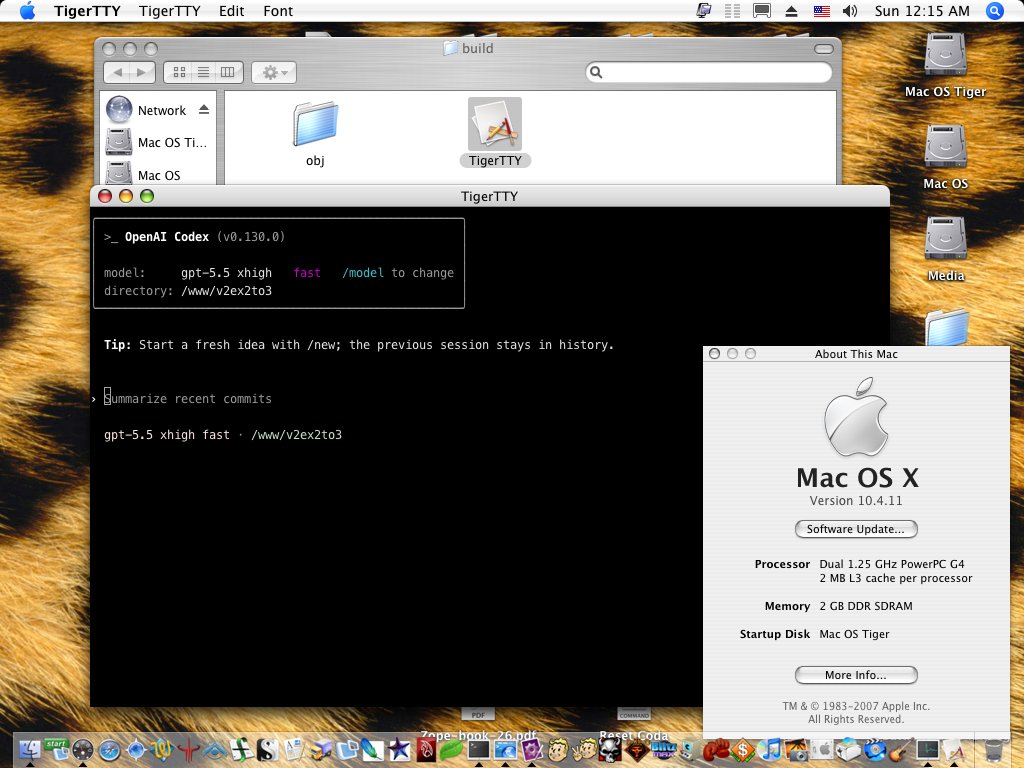Image resolution: width=1024 pixels, height=768 pixels.
Task: Click the Finder search field
Action: [709, 72]
